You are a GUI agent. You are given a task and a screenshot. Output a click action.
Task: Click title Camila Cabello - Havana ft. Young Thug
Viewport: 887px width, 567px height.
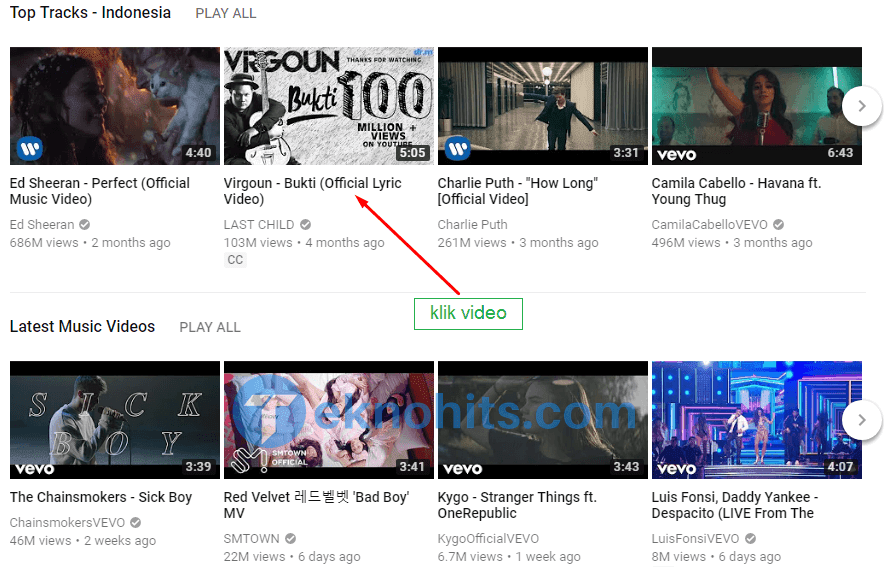click(x=736, y=191)
